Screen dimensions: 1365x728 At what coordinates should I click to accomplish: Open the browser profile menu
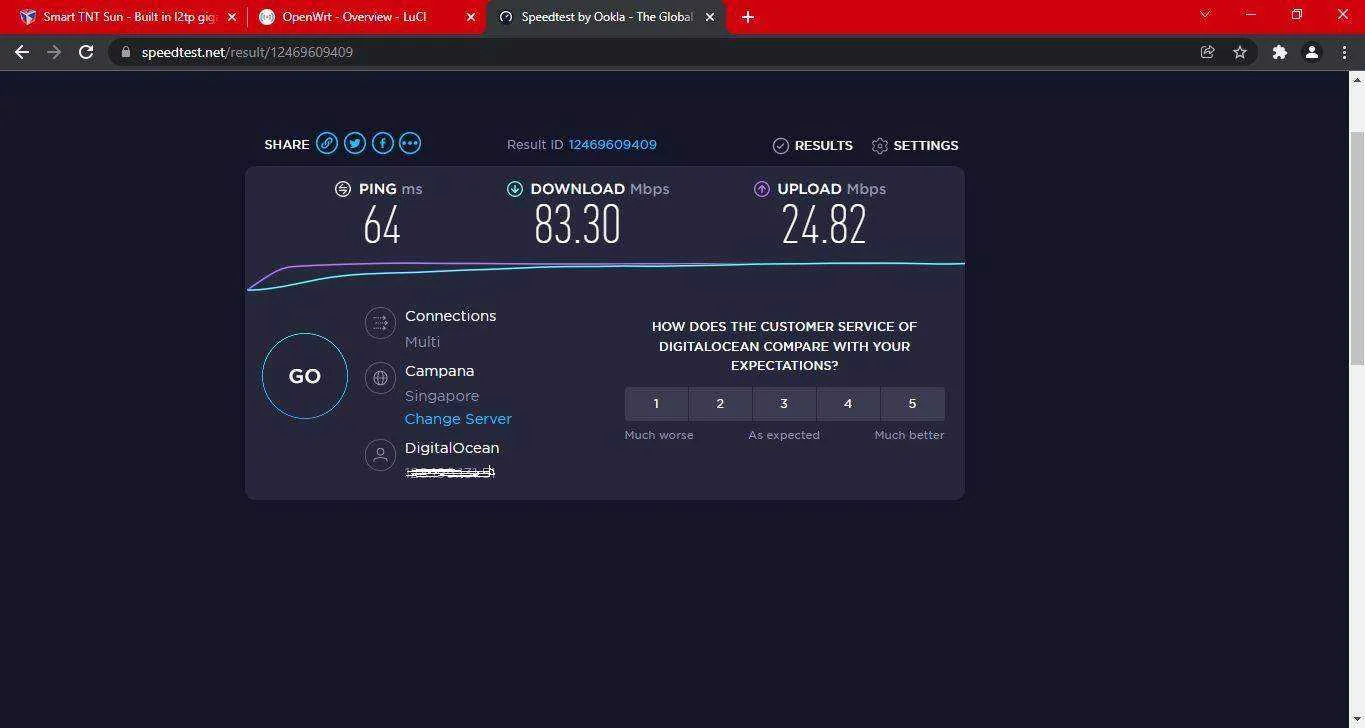(1312, 52)
